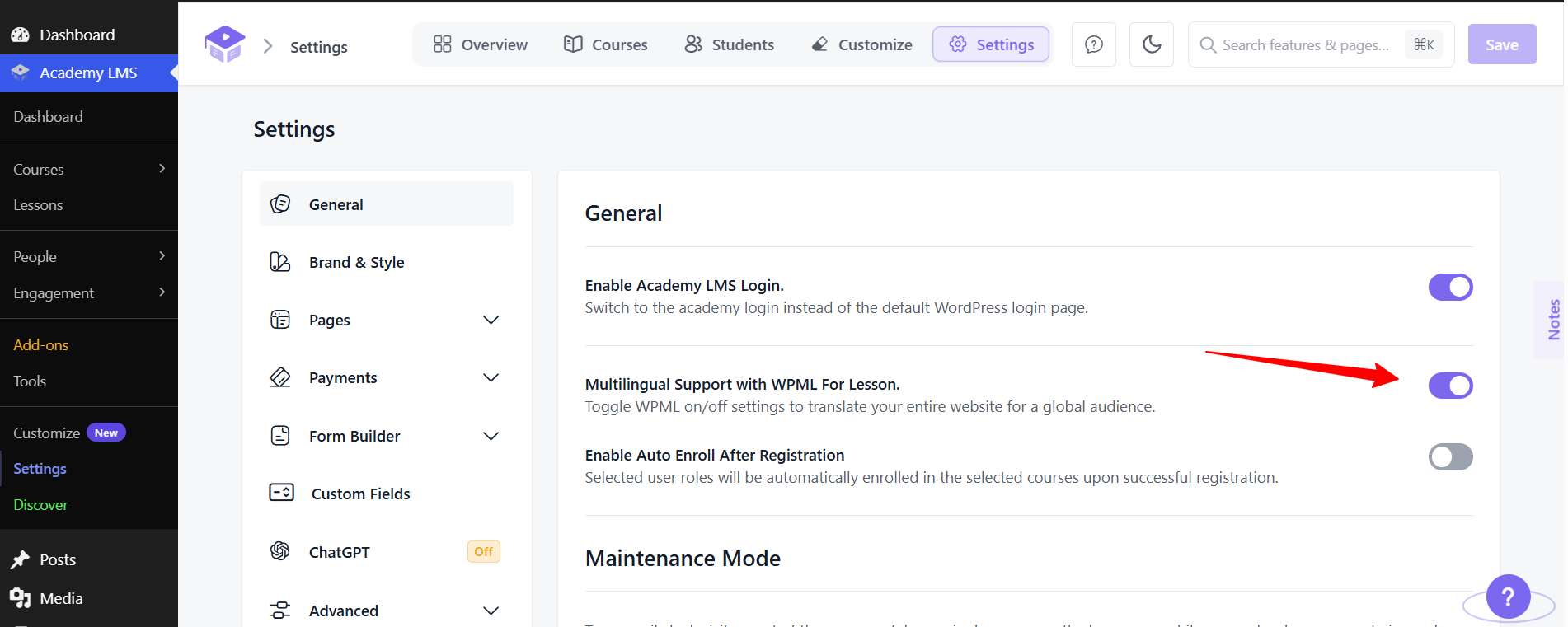Select the Settings tab in top navigation
The image size is (1568, 627).
click(x=991, y=44)
